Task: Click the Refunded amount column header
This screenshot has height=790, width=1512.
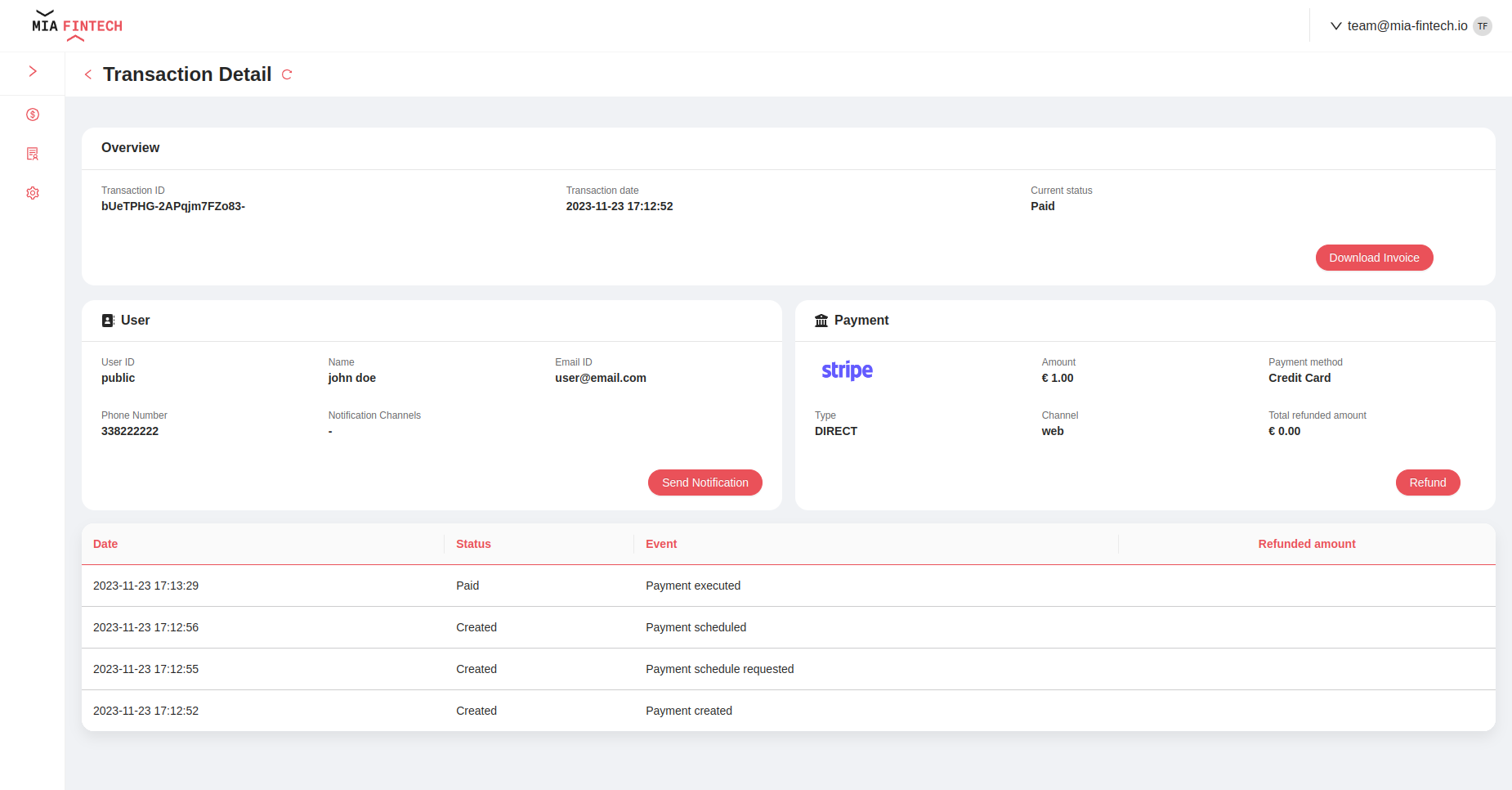Action: (1306, 544)
